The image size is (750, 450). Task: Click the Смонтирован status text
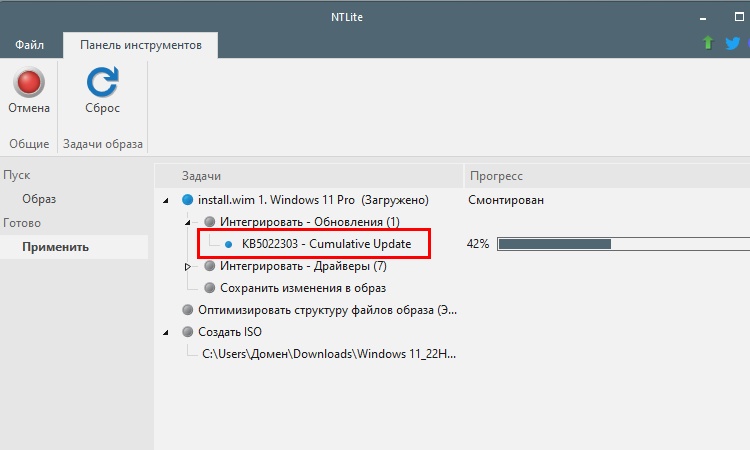[x=506, y=200]
